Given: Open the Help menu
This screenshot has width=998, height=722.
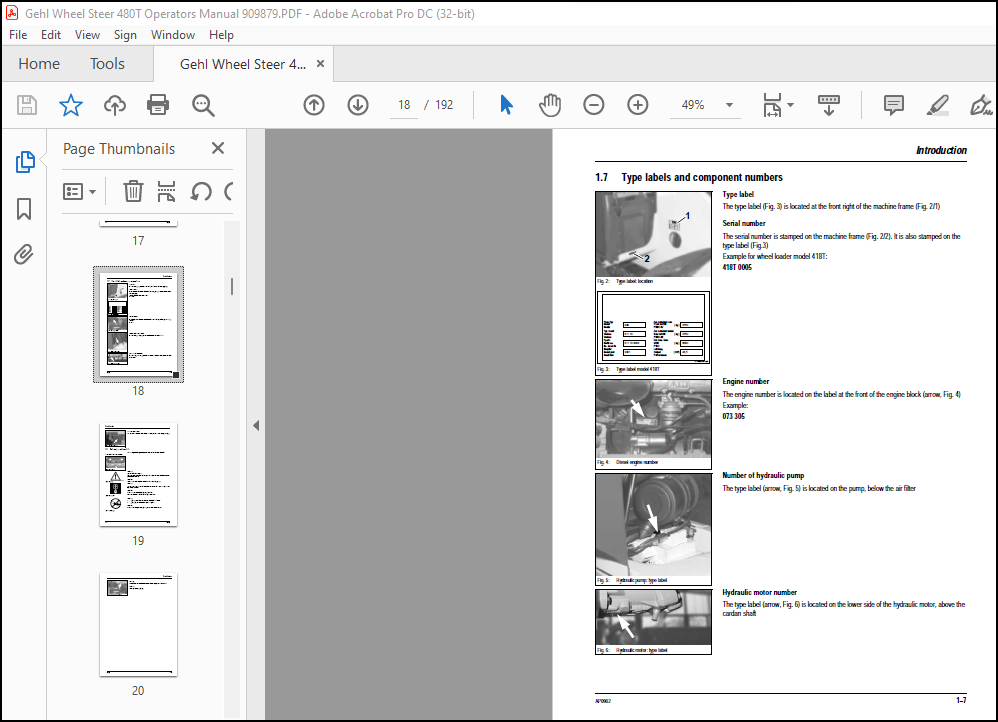Looking at the screenshot, I should tap(221, 35).
